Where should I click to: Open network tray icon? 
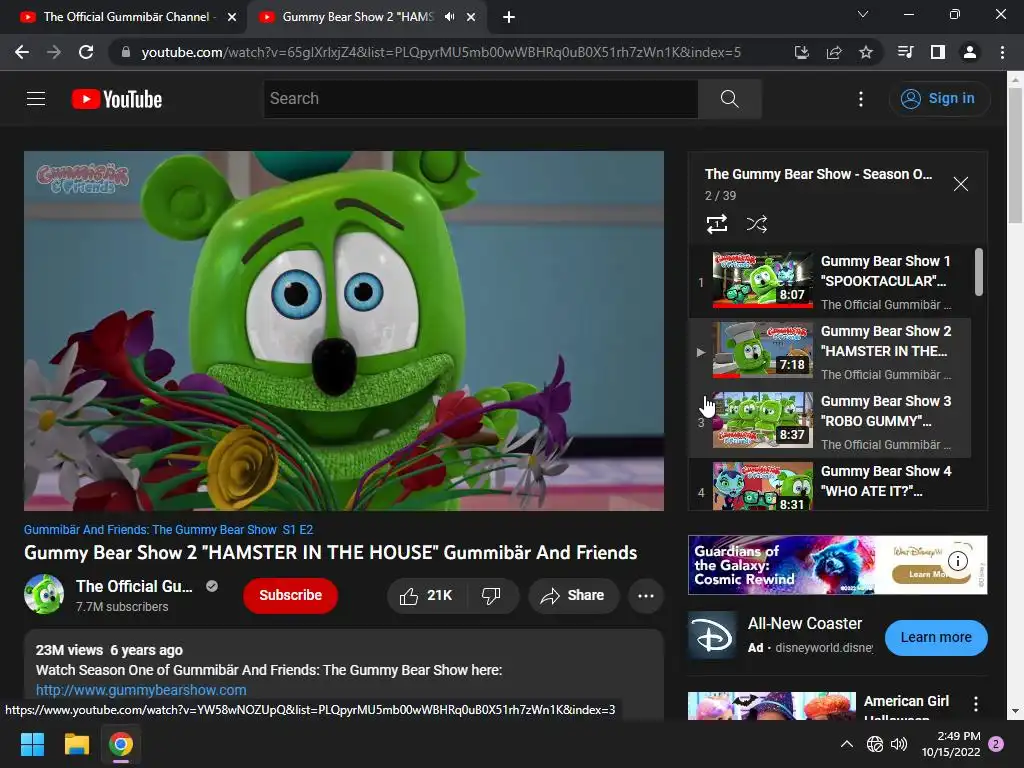(x=874, y=744)
